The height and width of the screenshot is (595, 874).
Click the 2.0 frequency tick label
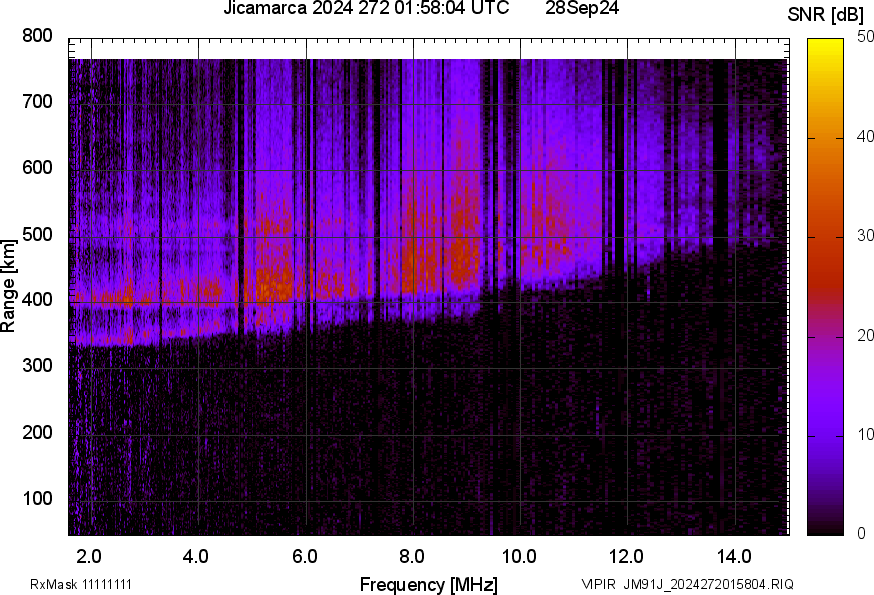coord(90,556)
